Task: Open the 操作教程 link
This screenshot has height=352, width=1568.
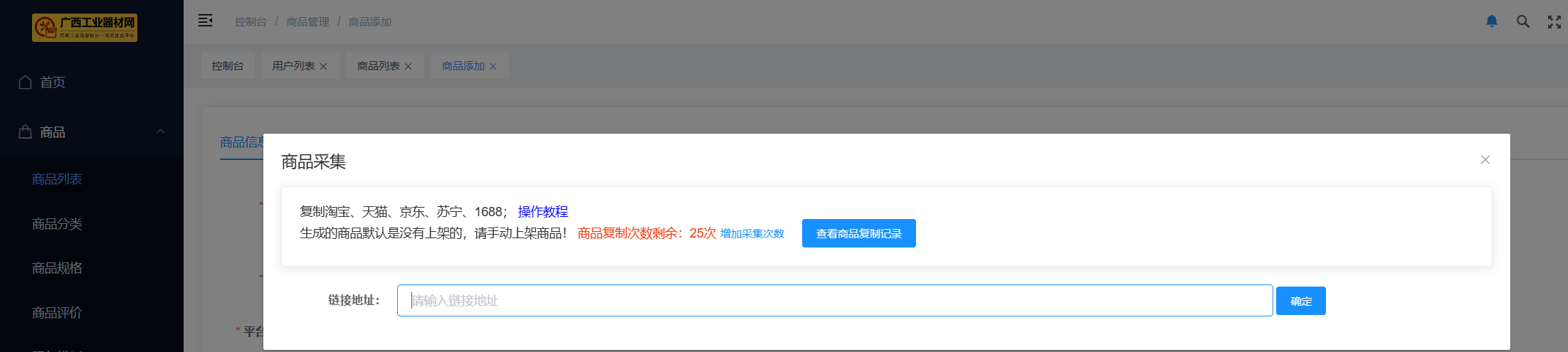Action: 542,211
